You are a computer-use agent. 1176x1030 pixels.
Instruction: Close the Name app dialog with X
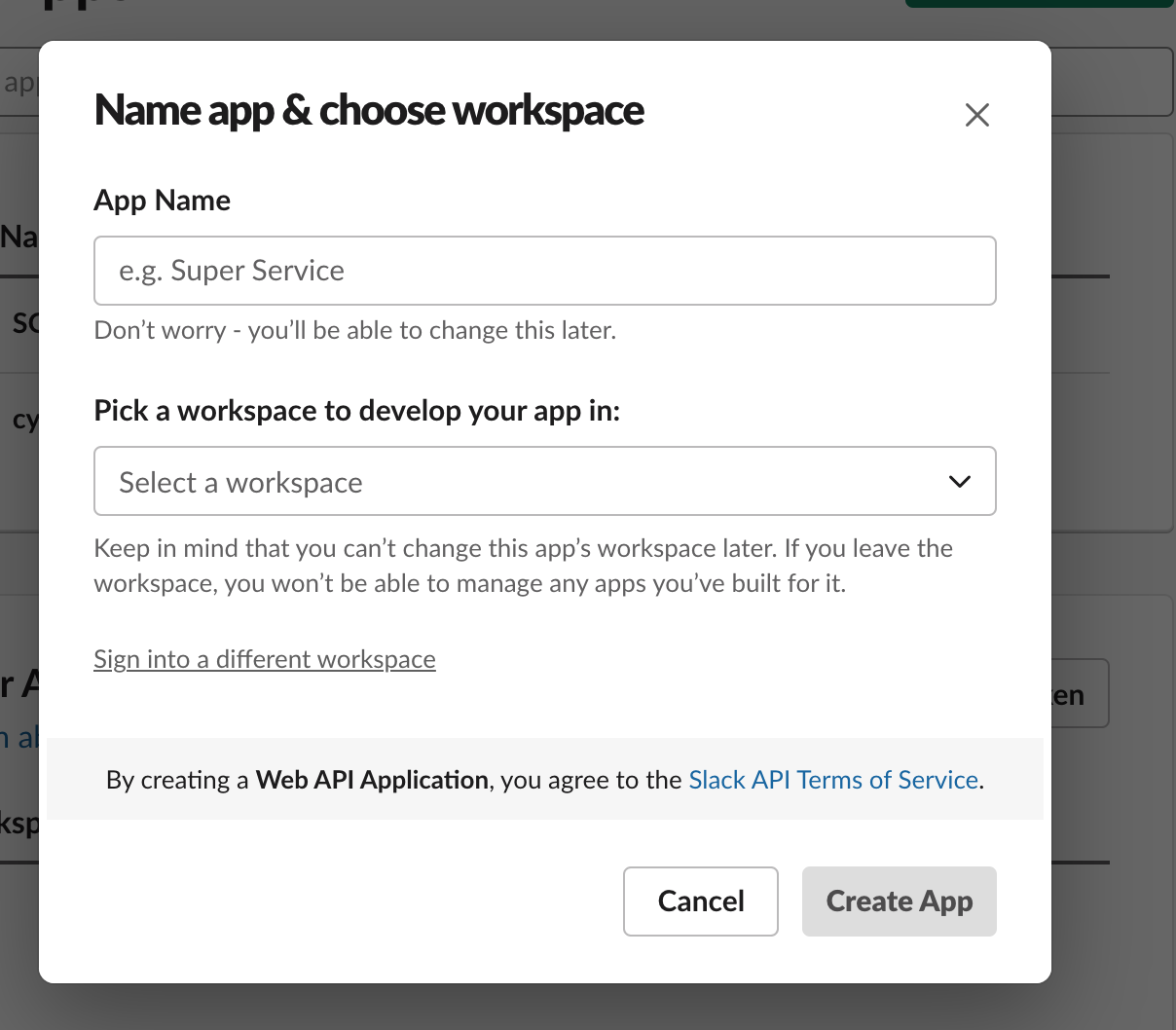click(x=976, y=115)
